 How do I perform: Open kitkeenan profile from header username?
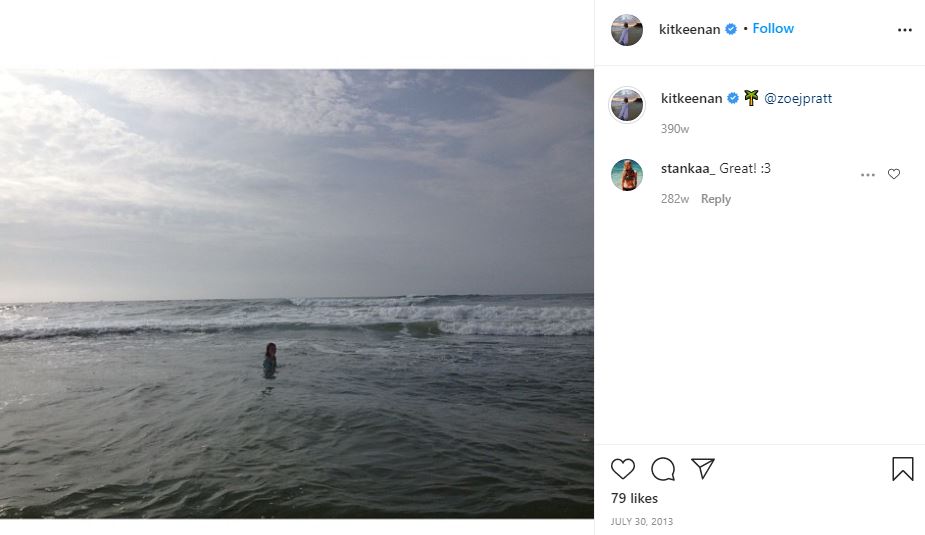coord(689,29)
